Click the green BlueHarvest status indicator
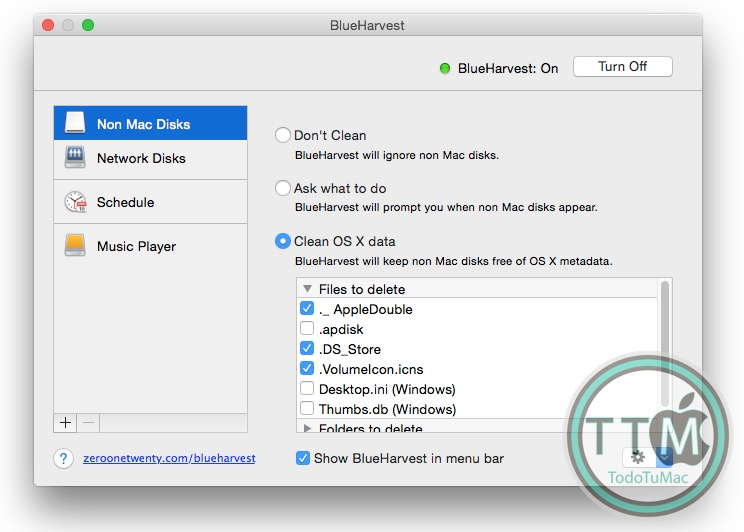Image resolution: width=744 pixels, height=532 pixels. click(445, 68)
